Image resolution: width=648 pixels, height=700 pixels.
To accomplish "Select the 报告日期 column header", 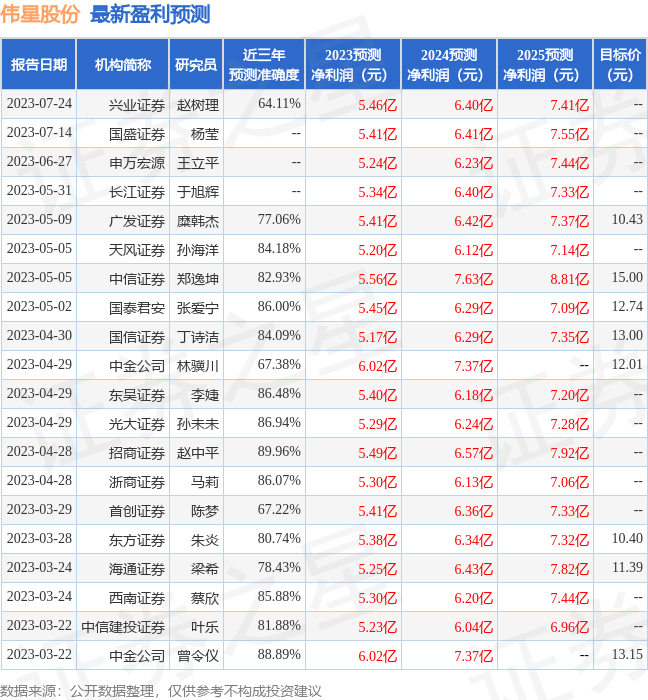I will 39,64.
